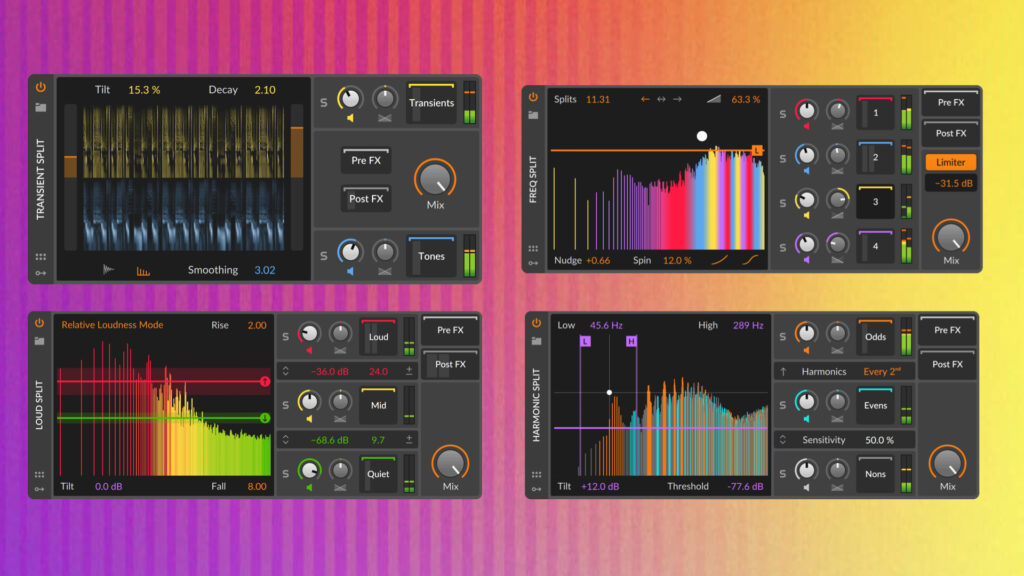Open Pre FX in Transient Split
This screenshot has width=1024, height=576.
365,161
